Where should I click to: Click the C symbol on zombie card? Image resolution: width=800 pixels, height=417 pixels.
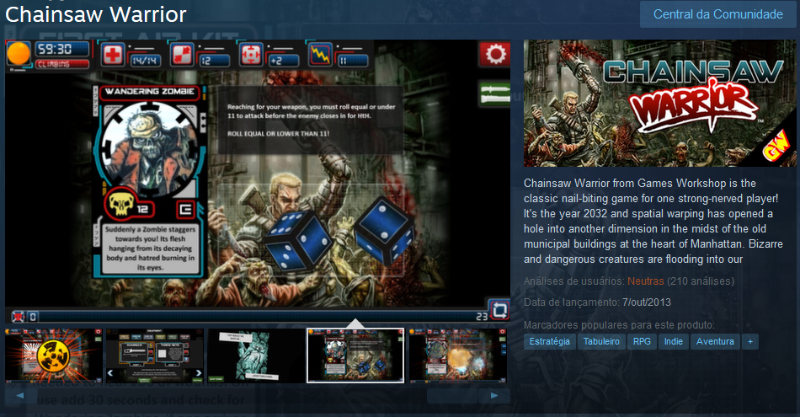pos(185,209)
